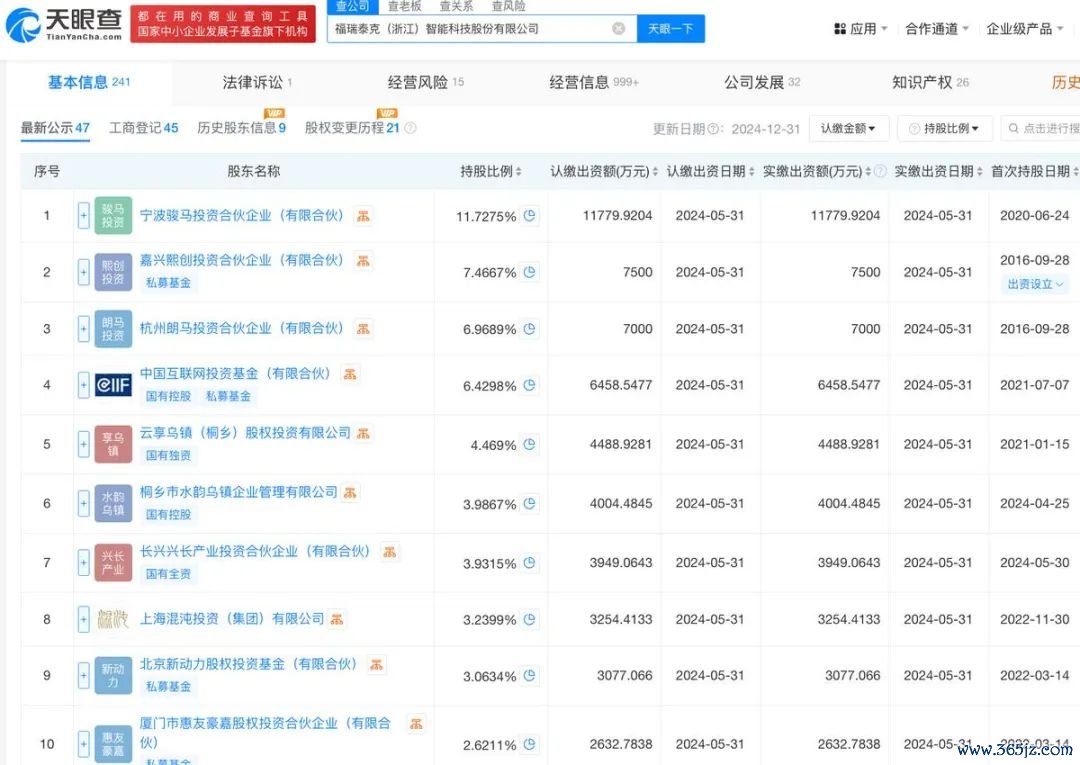The image size is (1080, 765).
Task: Click help icon beside 股权变更历程
Action: pos(410,128)
